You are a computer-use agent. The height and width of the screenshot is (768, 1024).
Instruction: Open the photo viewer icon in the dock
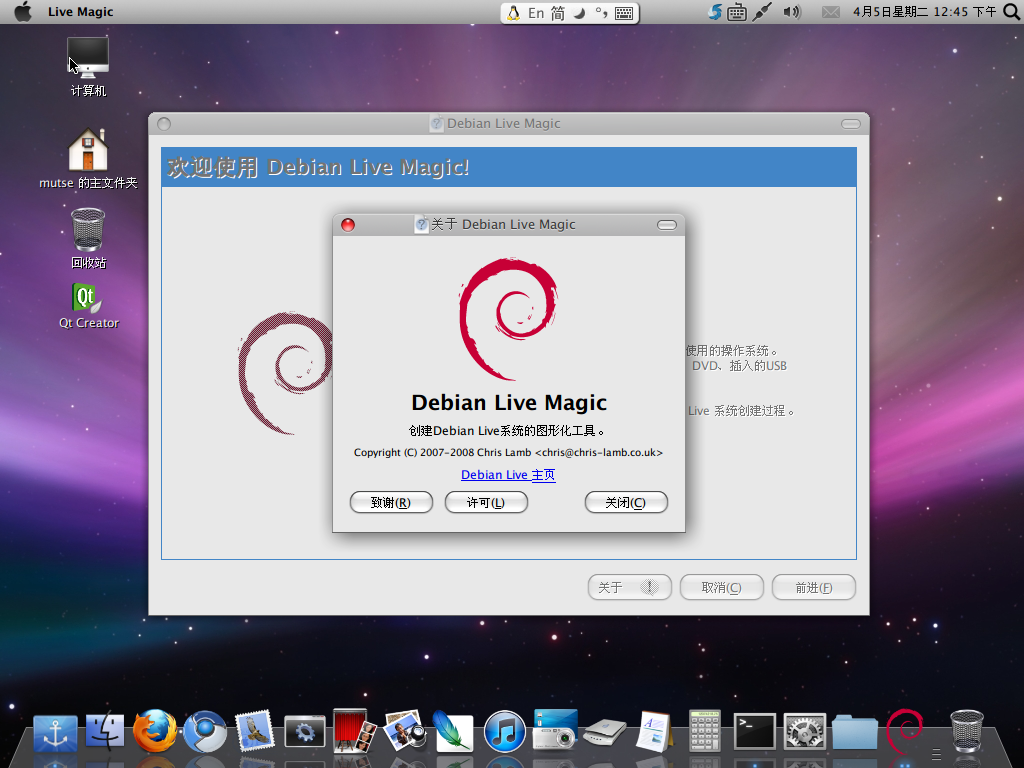coord(404,731)
